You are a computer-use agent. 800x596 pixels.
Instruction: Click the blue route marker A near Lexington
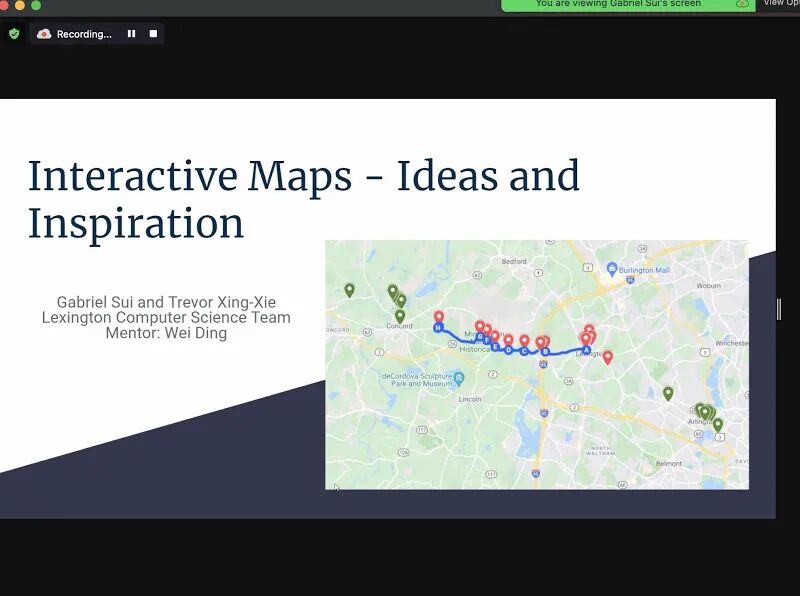pos(586,350)
